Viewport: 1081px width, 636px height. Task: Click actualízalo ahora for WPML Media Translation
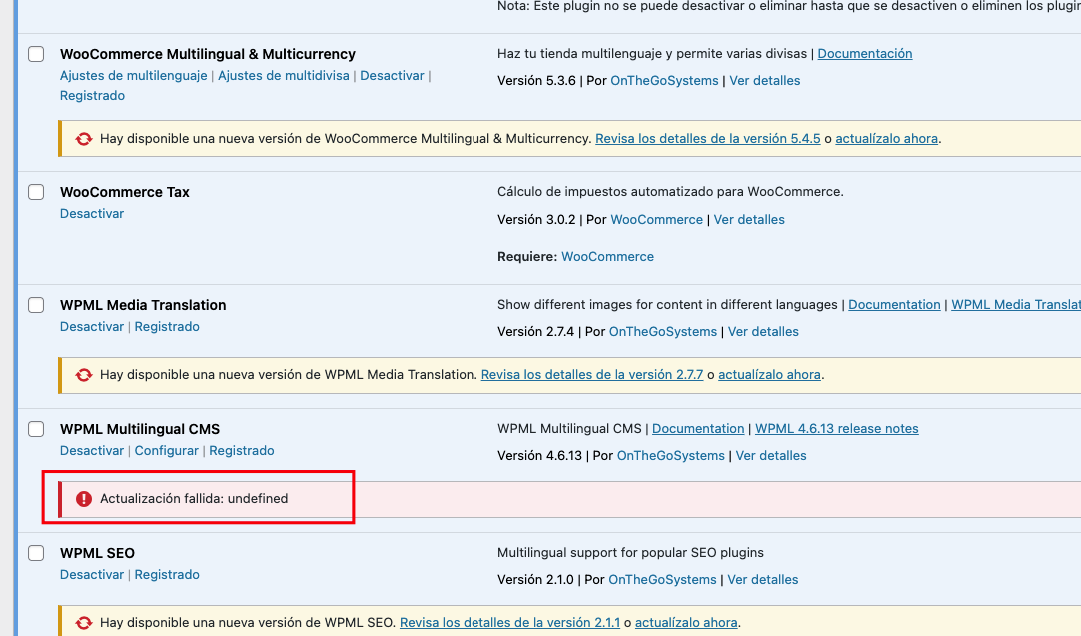coord(769,375)
